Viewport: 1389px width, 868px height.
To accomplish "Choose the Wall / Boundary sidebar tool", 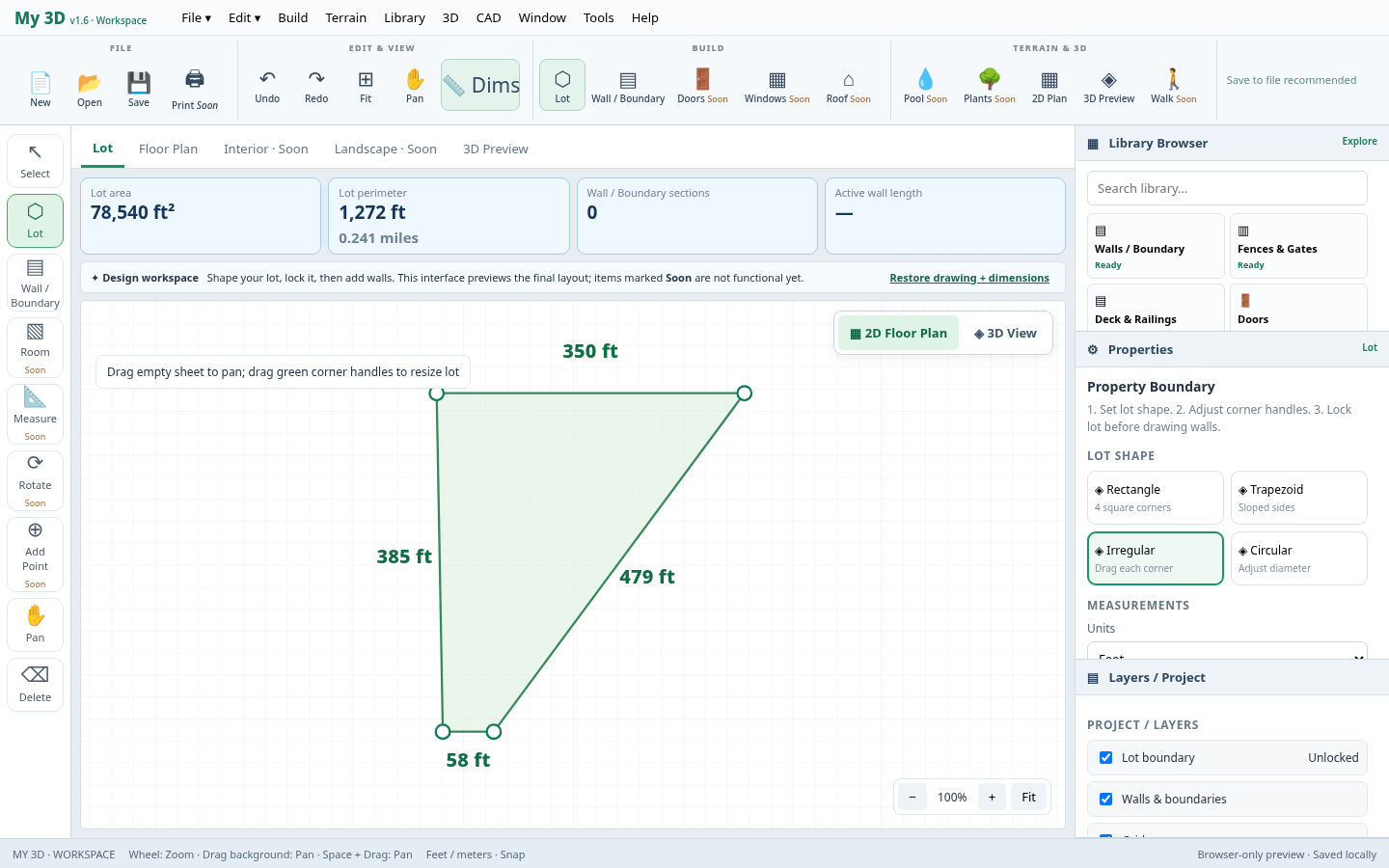I will tap(35, 283).
